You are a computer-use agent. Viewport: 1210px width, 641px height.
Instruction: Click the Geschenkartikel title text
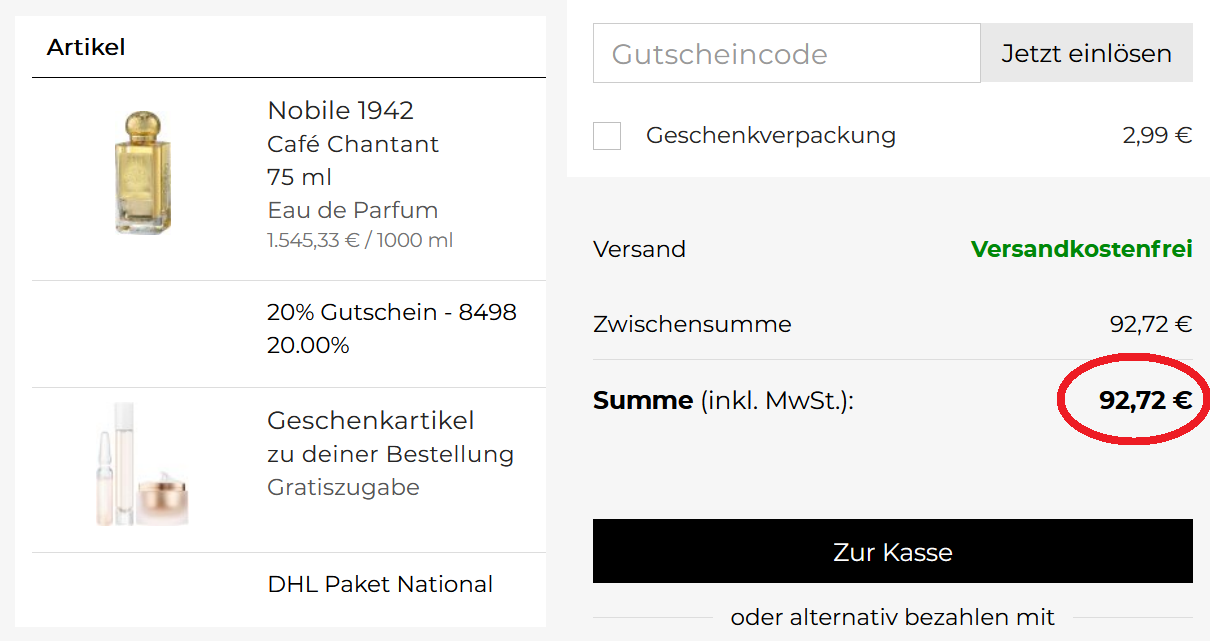coord(370,420)
